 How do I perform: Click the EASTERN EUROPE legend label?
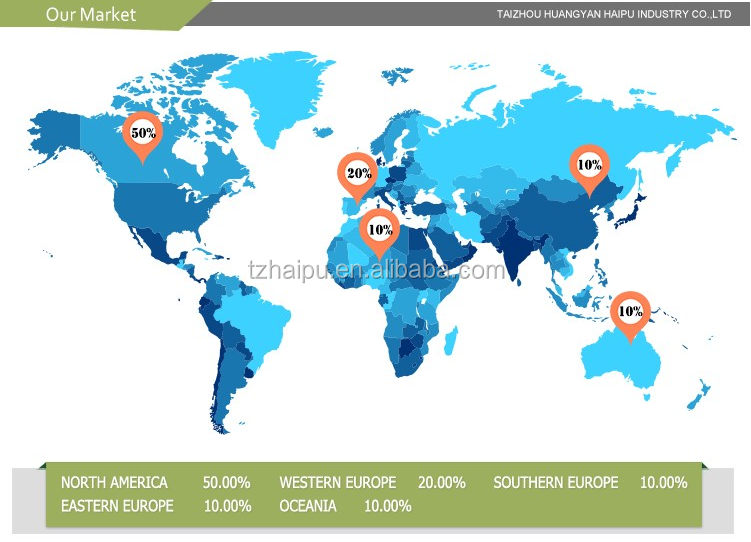tap(117, 506)
